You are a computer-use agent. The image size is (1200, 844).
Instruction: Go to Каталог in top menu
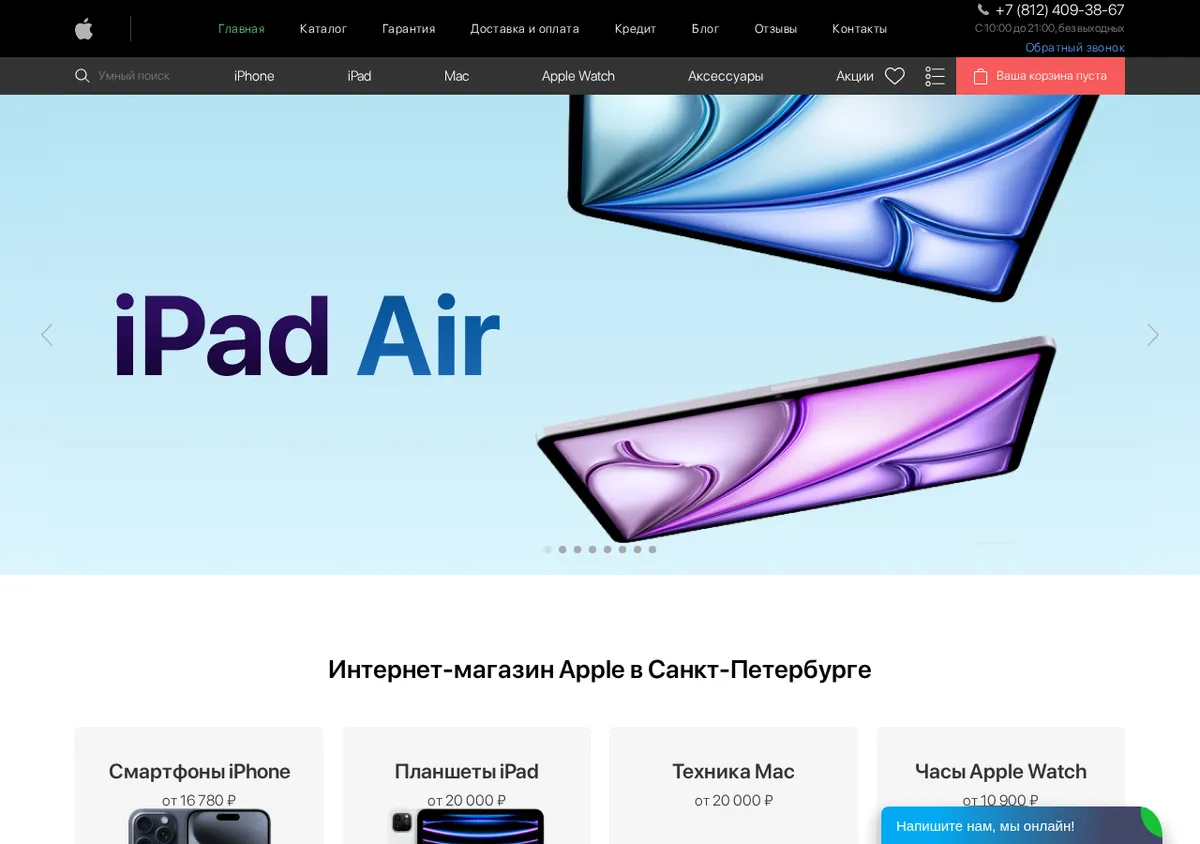pyautogui.click(x=323, y=29)
